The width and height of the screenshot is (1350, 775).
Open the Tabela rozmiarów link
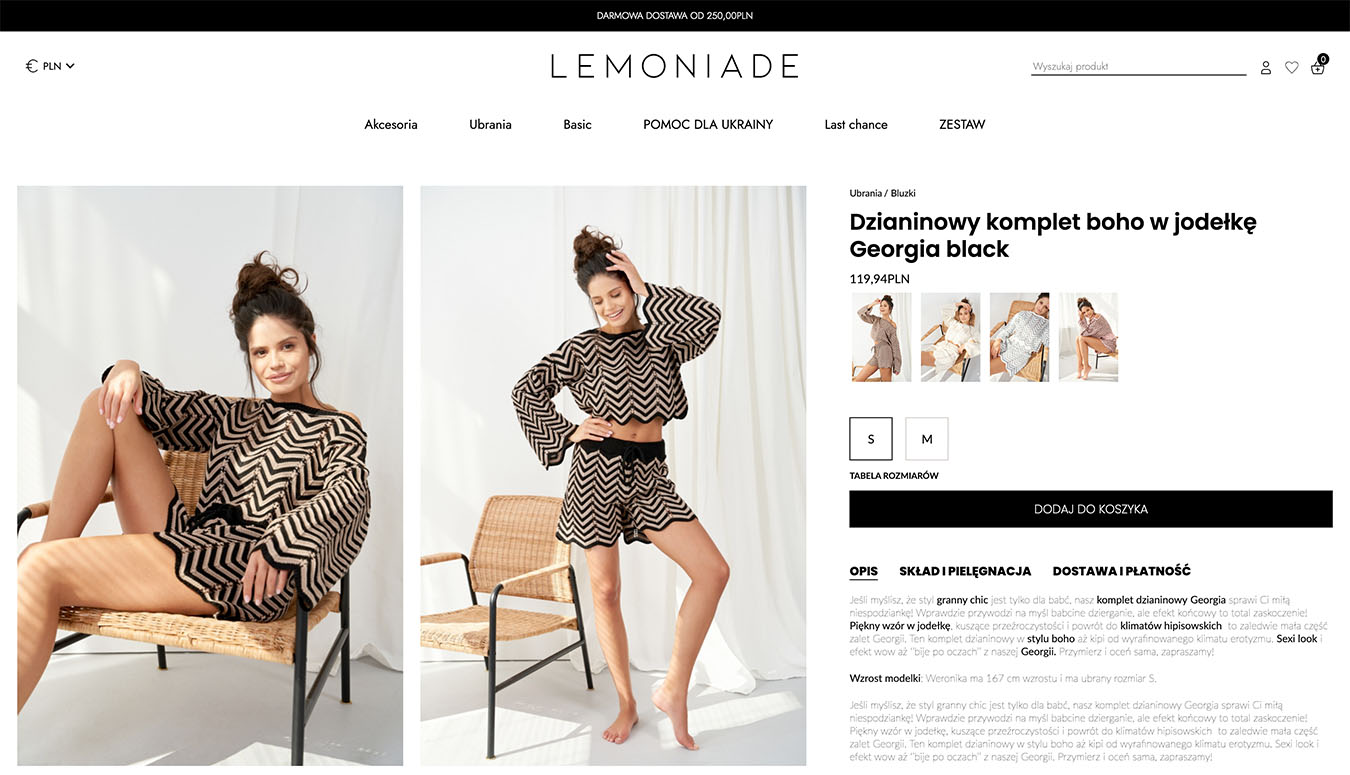click(x=894, y=476)
